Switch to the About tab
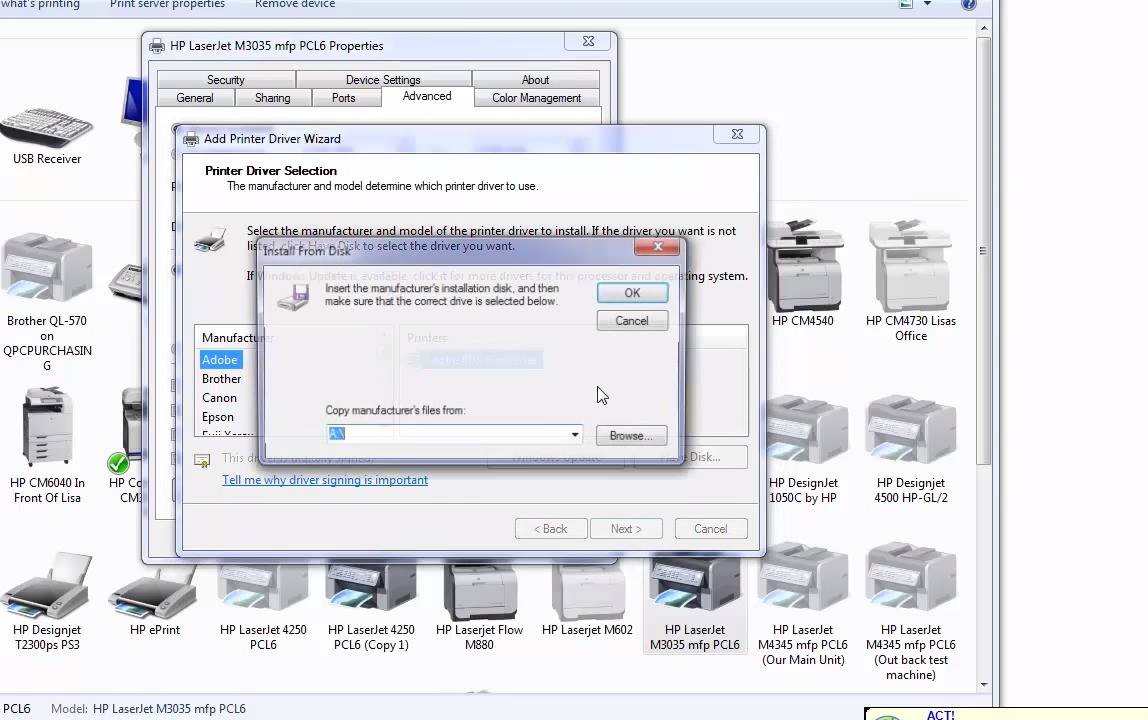The width and height of the screenshot is (1148, 720). 535,79
